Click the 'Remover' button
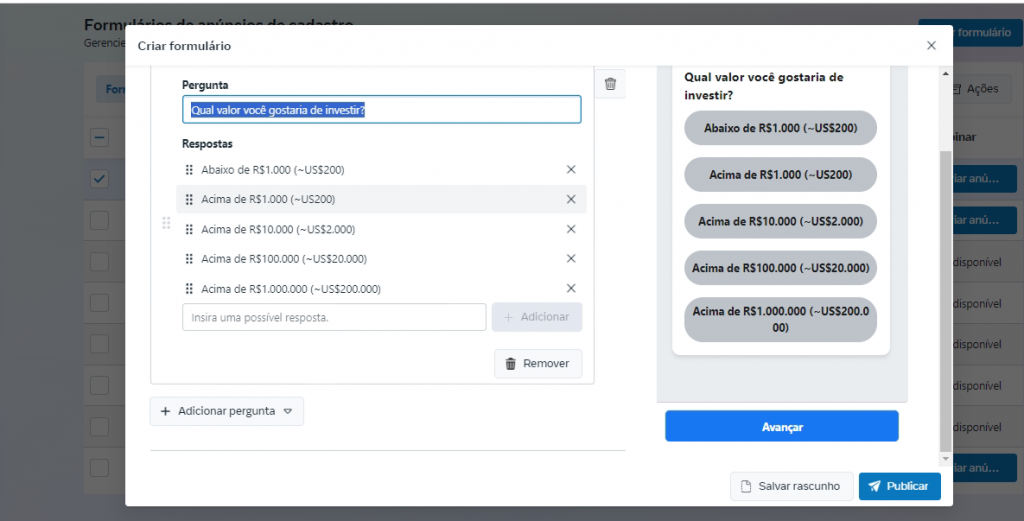Image resolution: width=1024 pixels, height=521 pixels. (x=538, y=364)
